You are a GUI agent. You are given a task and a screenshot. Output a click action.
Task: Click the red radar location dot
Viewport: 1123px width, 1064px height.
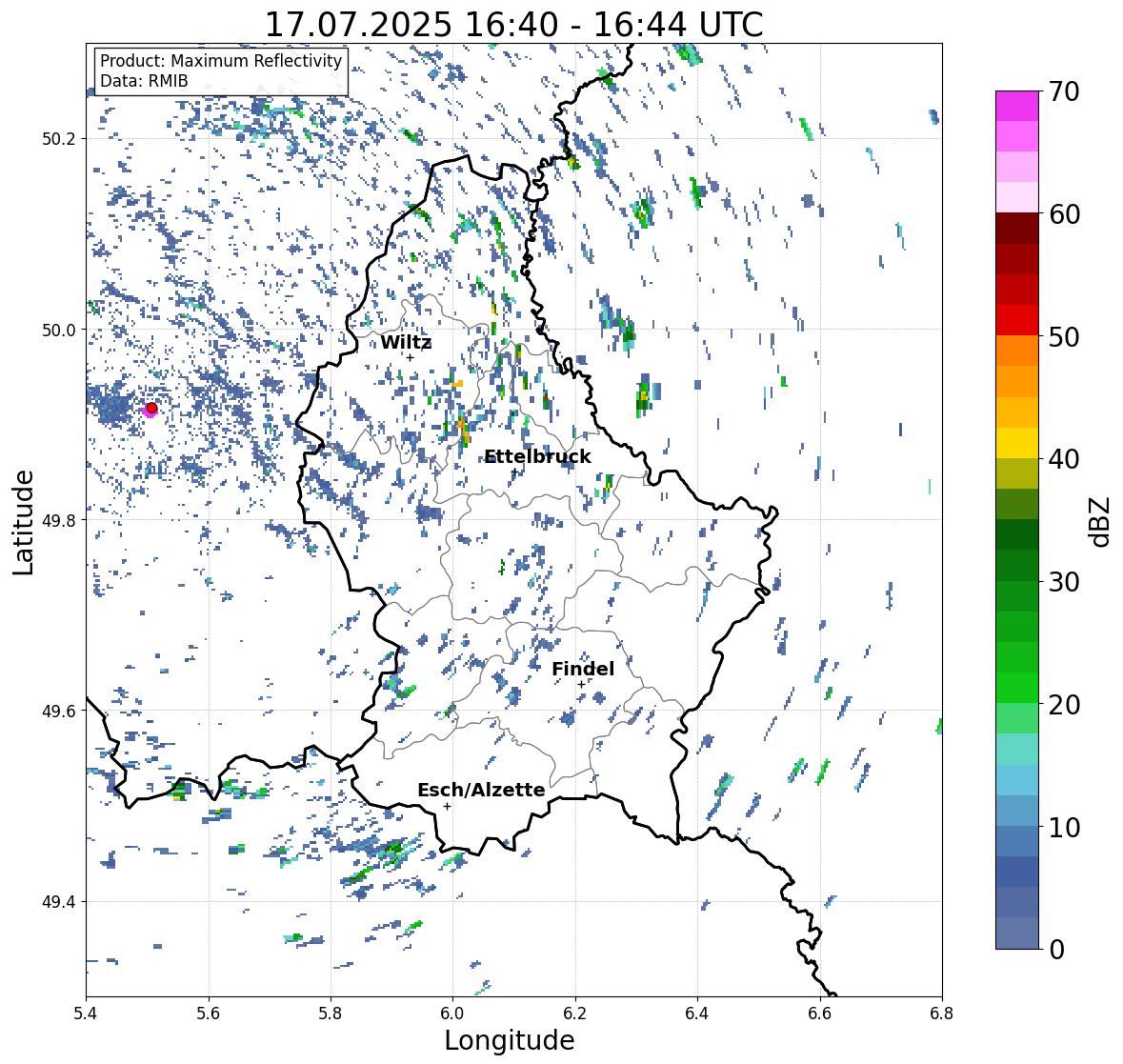pyautogui.click(x=151, y=408)
